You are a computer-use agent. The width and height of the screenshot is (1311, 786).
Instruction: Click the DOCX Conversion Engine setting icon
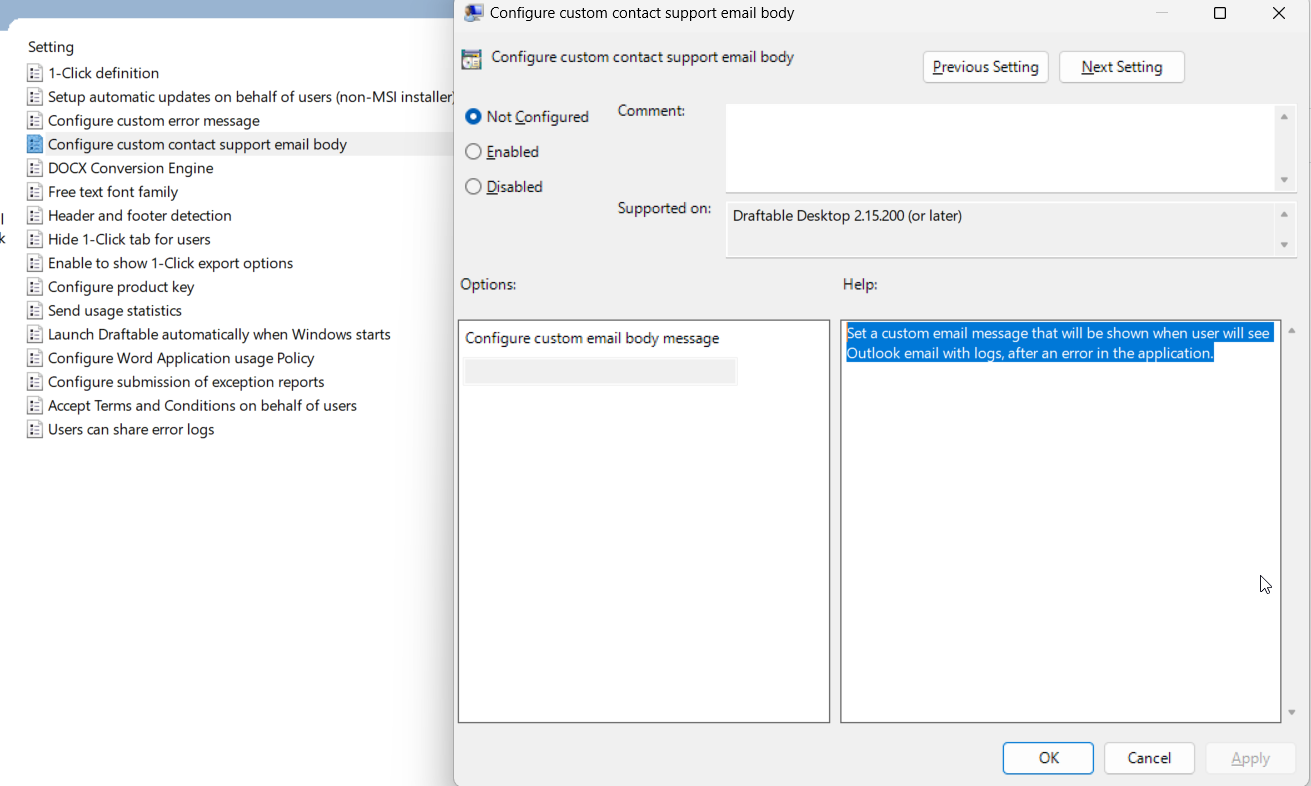33,167
